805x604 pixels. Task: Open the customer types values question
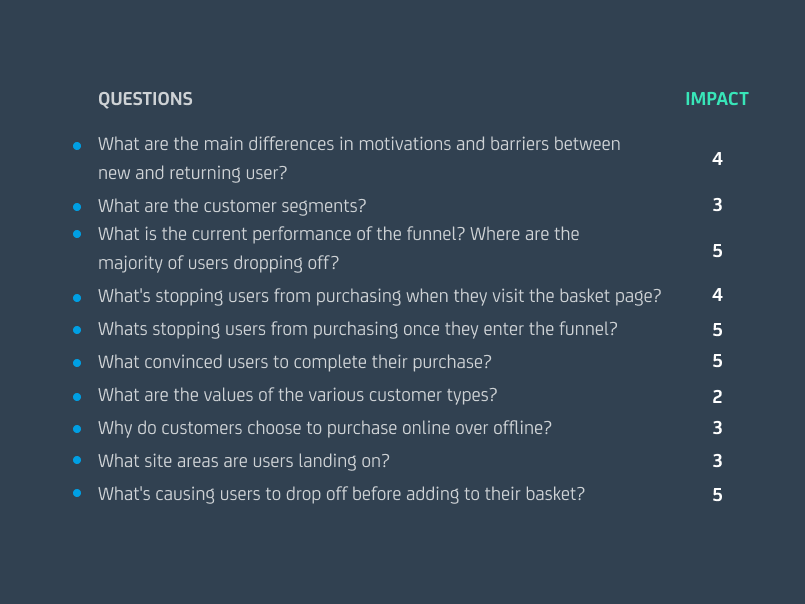297,395
